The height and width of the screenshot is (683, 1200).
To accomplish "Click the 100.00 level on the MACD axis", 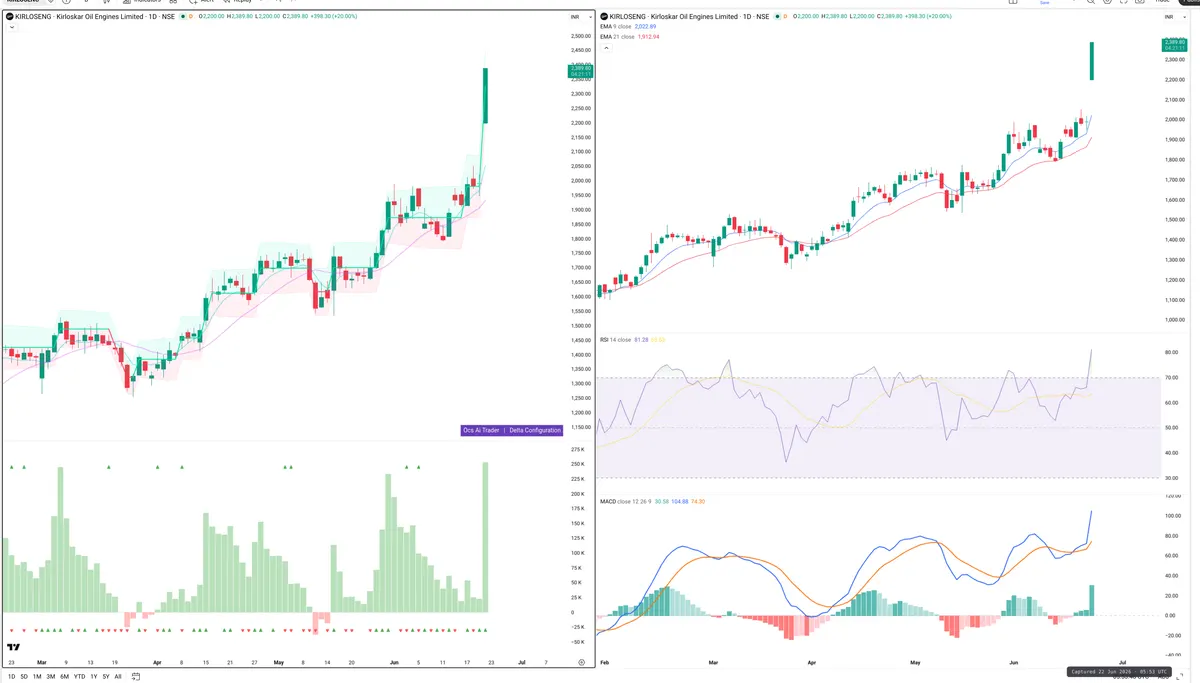I will coord(1173,516).
